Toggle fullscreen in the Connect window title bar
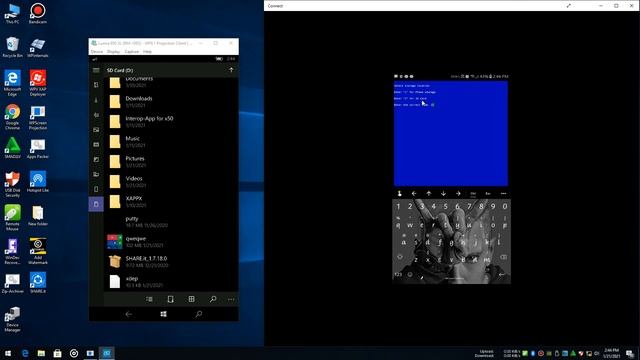The width and height of the screenshot is (640, 360). (x=569, y=6)
